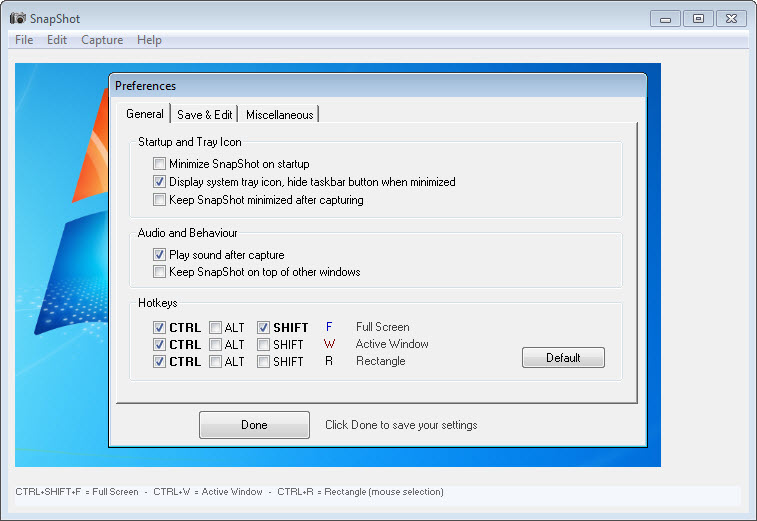The image size is (757, 521).
Task: Click the Preferences dialog title
Action: click(x=145, y=86)
